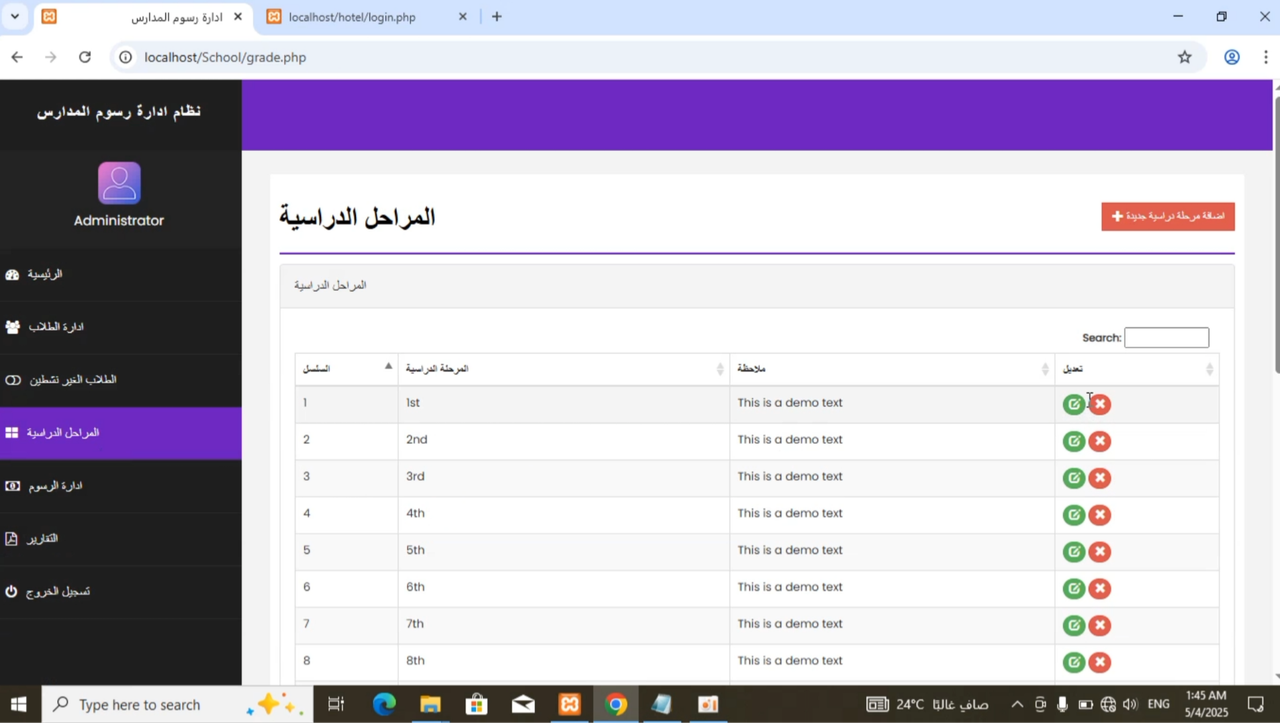This screenshot has width=1280, height=723.
Task: Click نظام ادارة رسوم المدارس title
Action: point(119,111)
